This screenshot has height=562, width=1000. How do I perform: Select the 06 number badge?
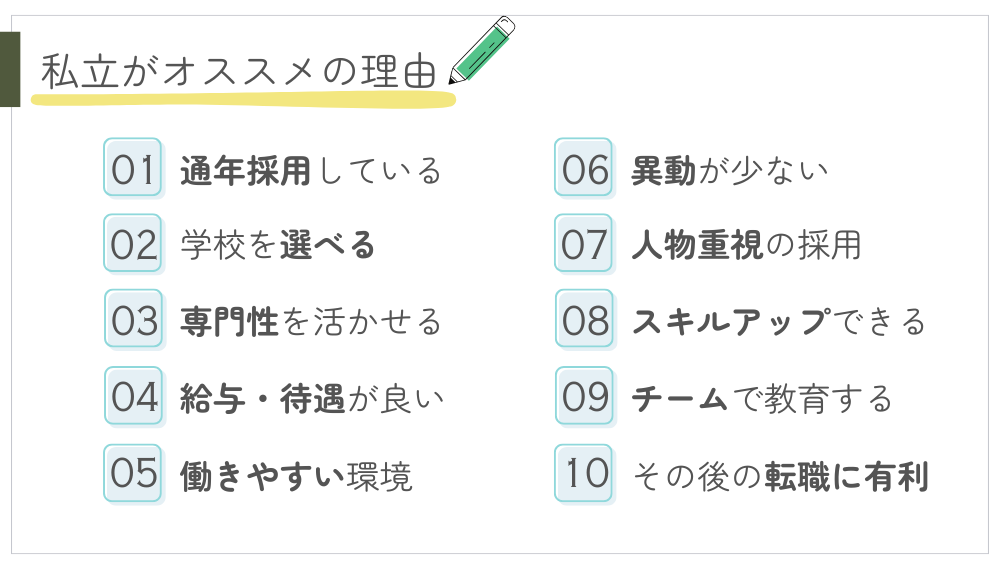click(x=584, y=167)
